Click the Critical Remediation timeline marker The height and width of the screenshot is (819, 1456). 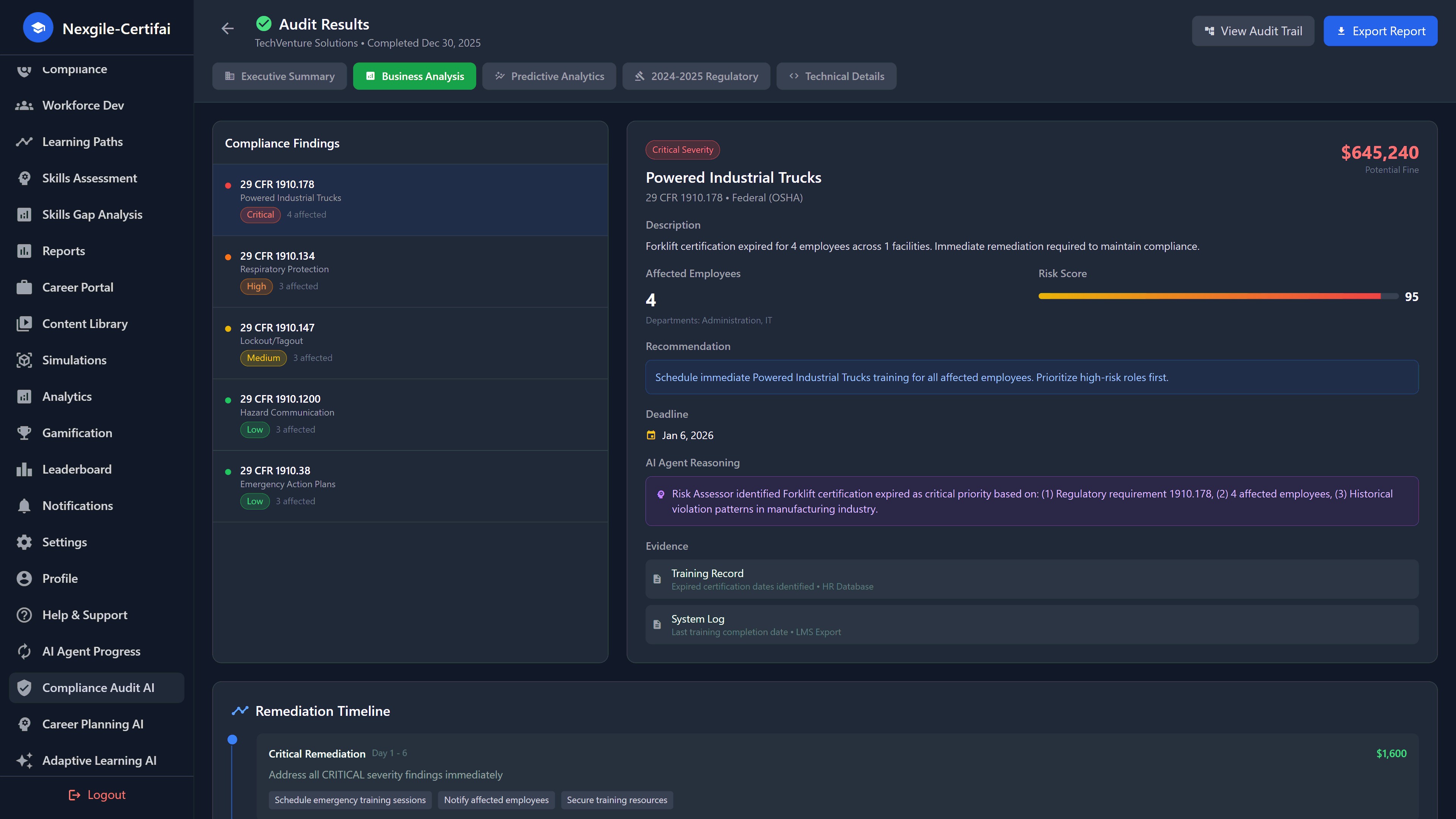coord(232,739)
